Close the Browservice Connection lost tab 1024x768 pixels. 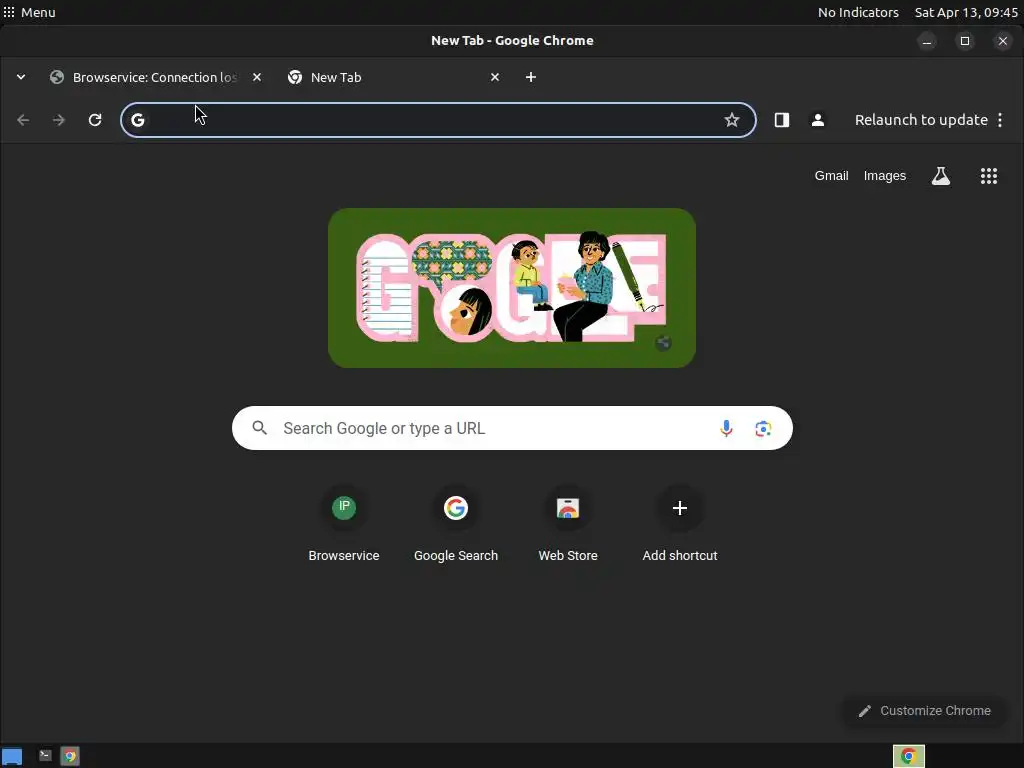(257, 77)
